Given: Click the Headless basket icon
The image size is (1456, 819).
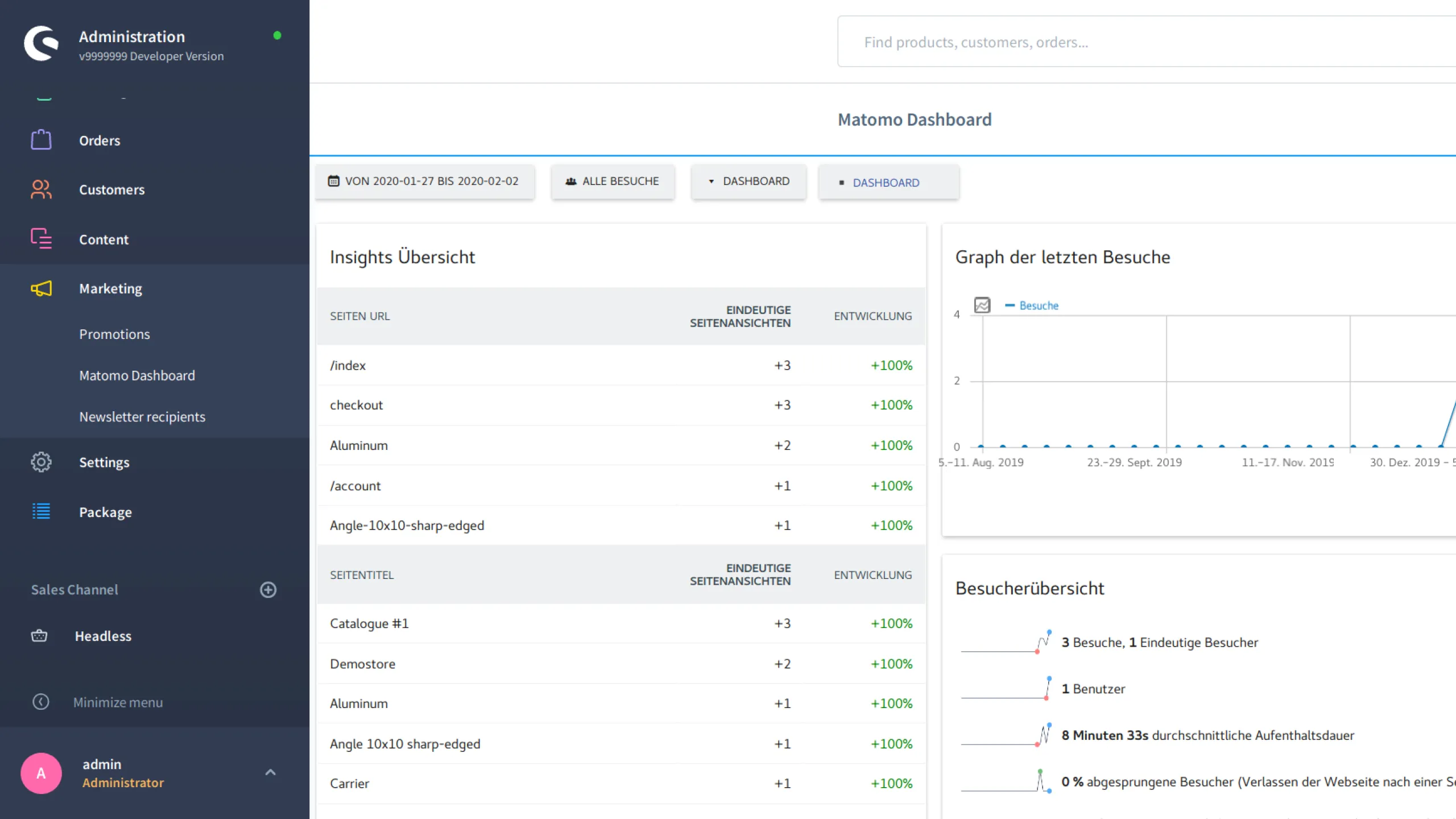Looking at the screenshot, I should coord(39,636).
